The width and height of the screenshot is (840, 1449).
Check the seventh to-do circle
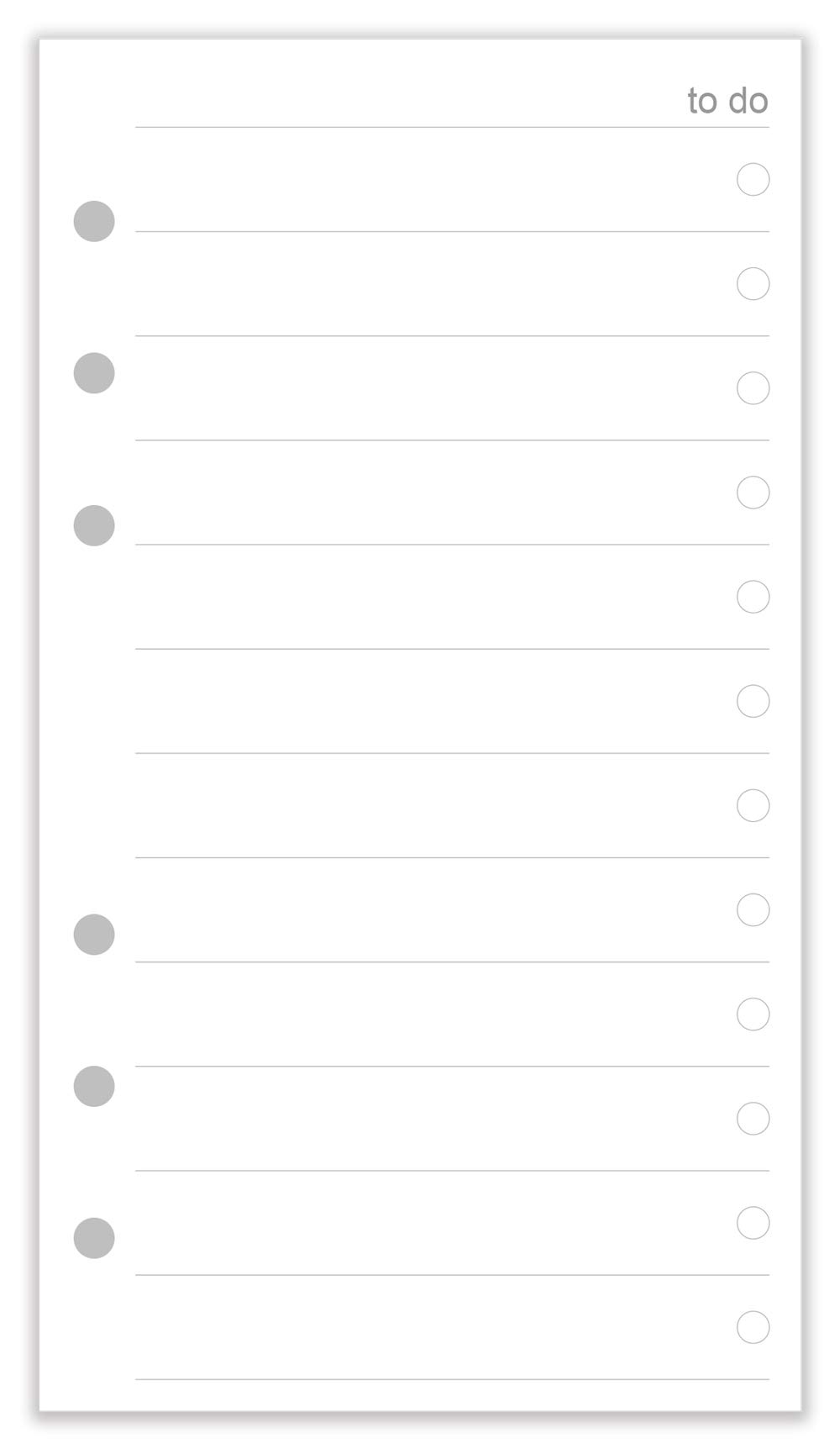753,805
